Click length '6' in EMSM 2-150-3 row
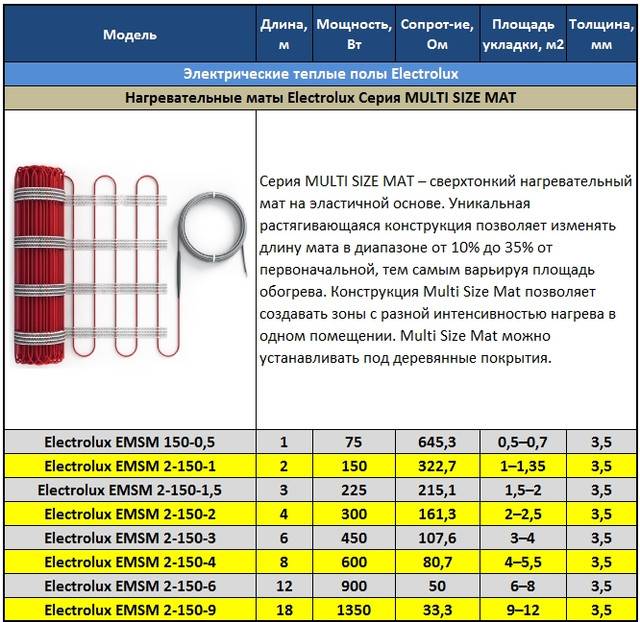The width and height of the screenshot is (640, 622). point(284,538)
